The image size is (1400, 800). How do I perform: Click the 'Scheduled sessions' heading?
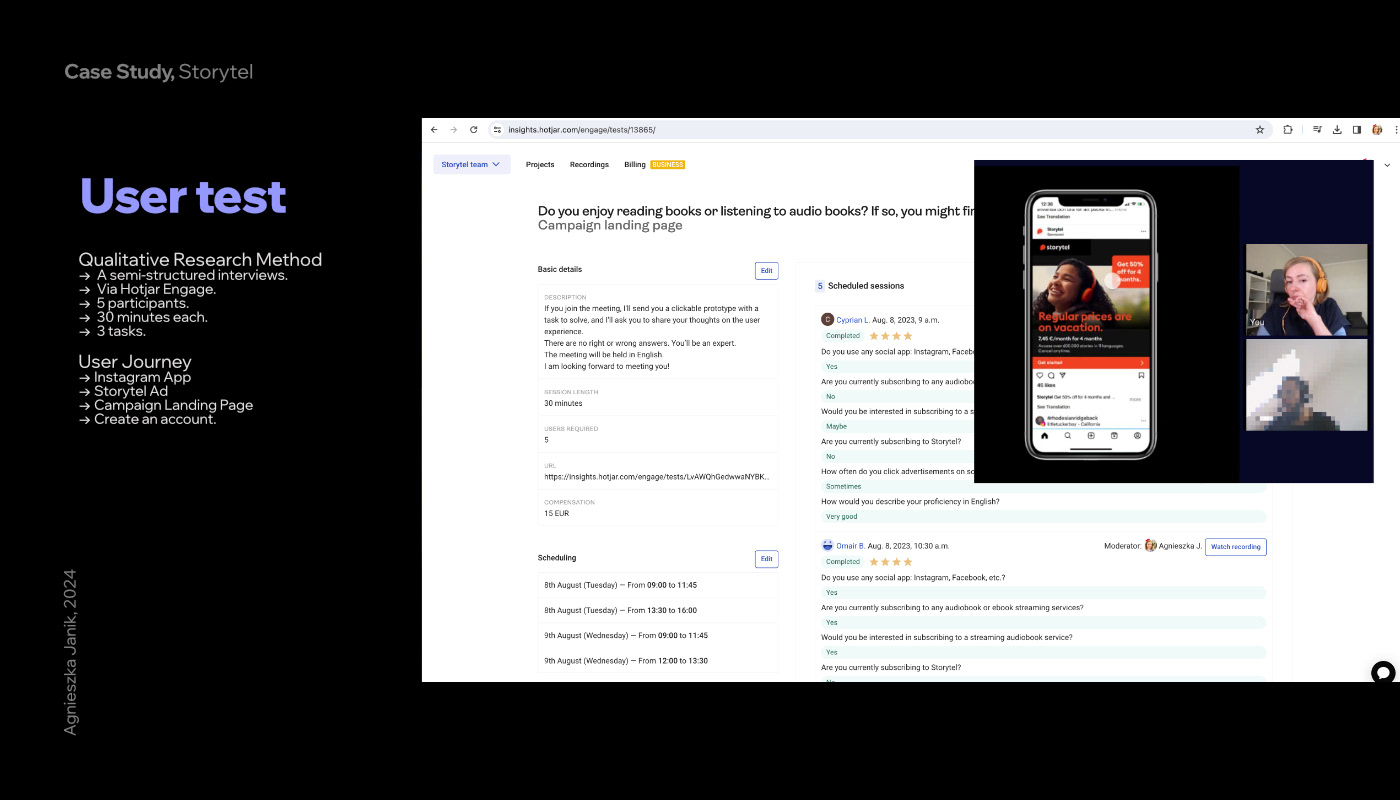pos(866,286)
